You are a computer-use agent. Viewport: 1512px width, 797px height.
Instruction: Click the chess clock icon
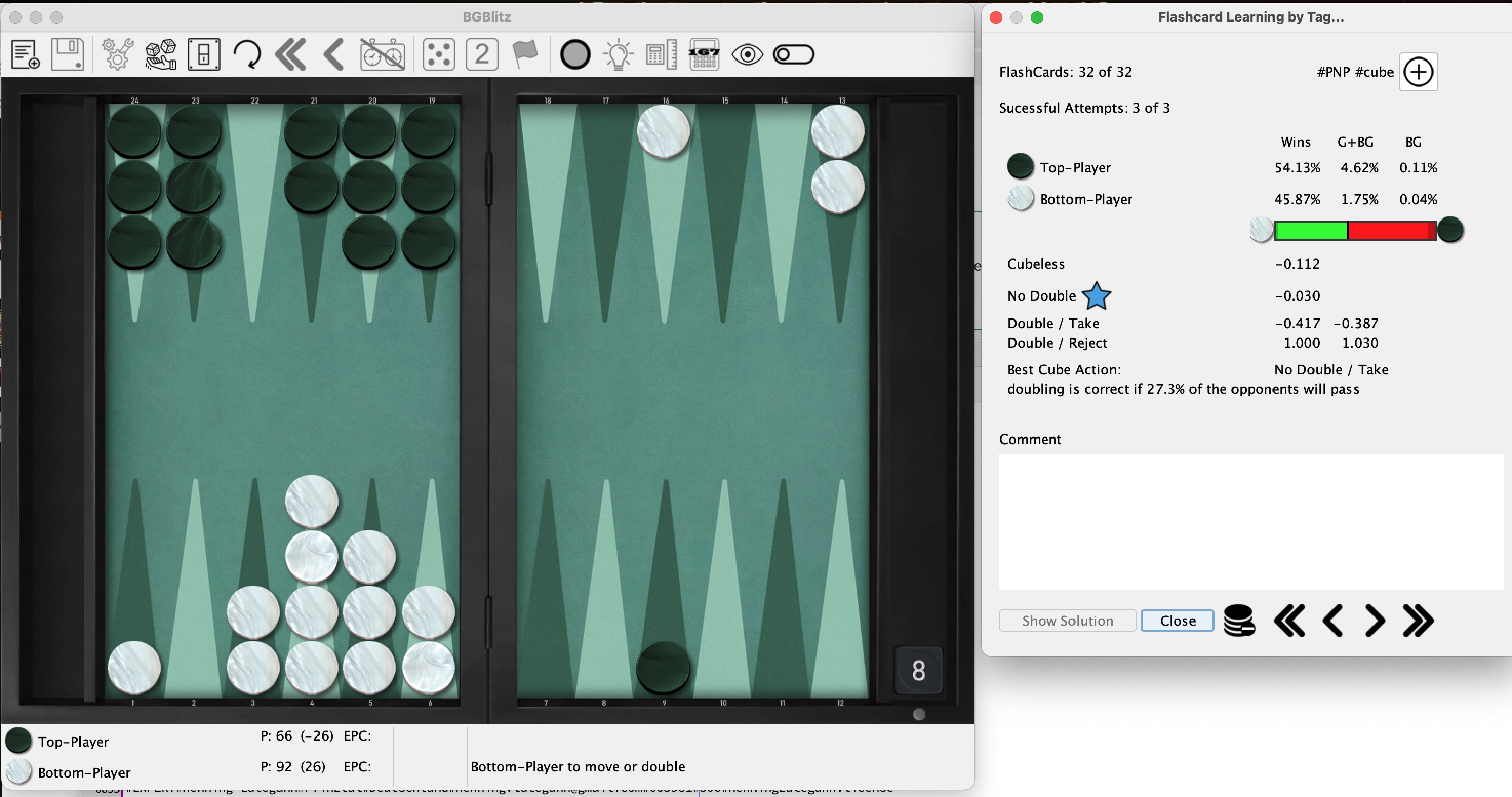click(x=382, y=54)
